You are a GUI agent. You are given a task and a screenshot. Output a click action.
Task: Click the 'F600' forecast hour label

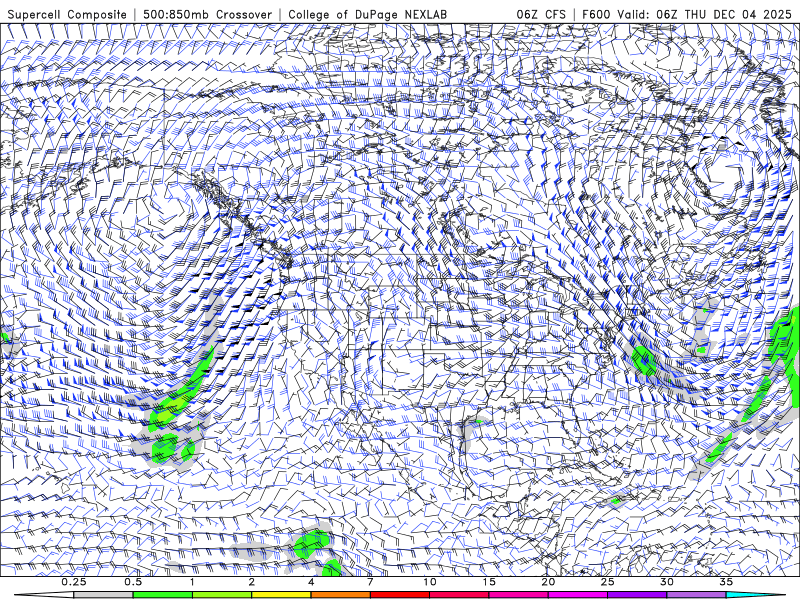click(596, 14)
